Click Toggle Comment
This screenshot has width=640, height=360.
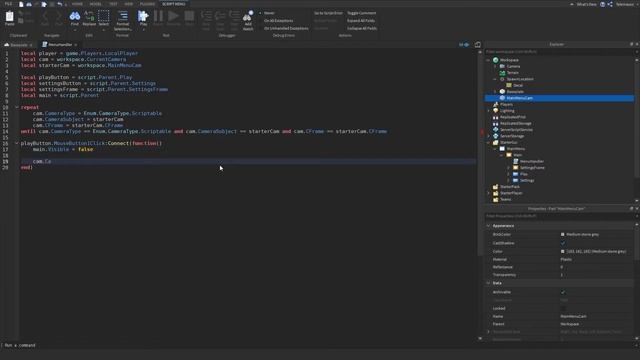(362, 13)
